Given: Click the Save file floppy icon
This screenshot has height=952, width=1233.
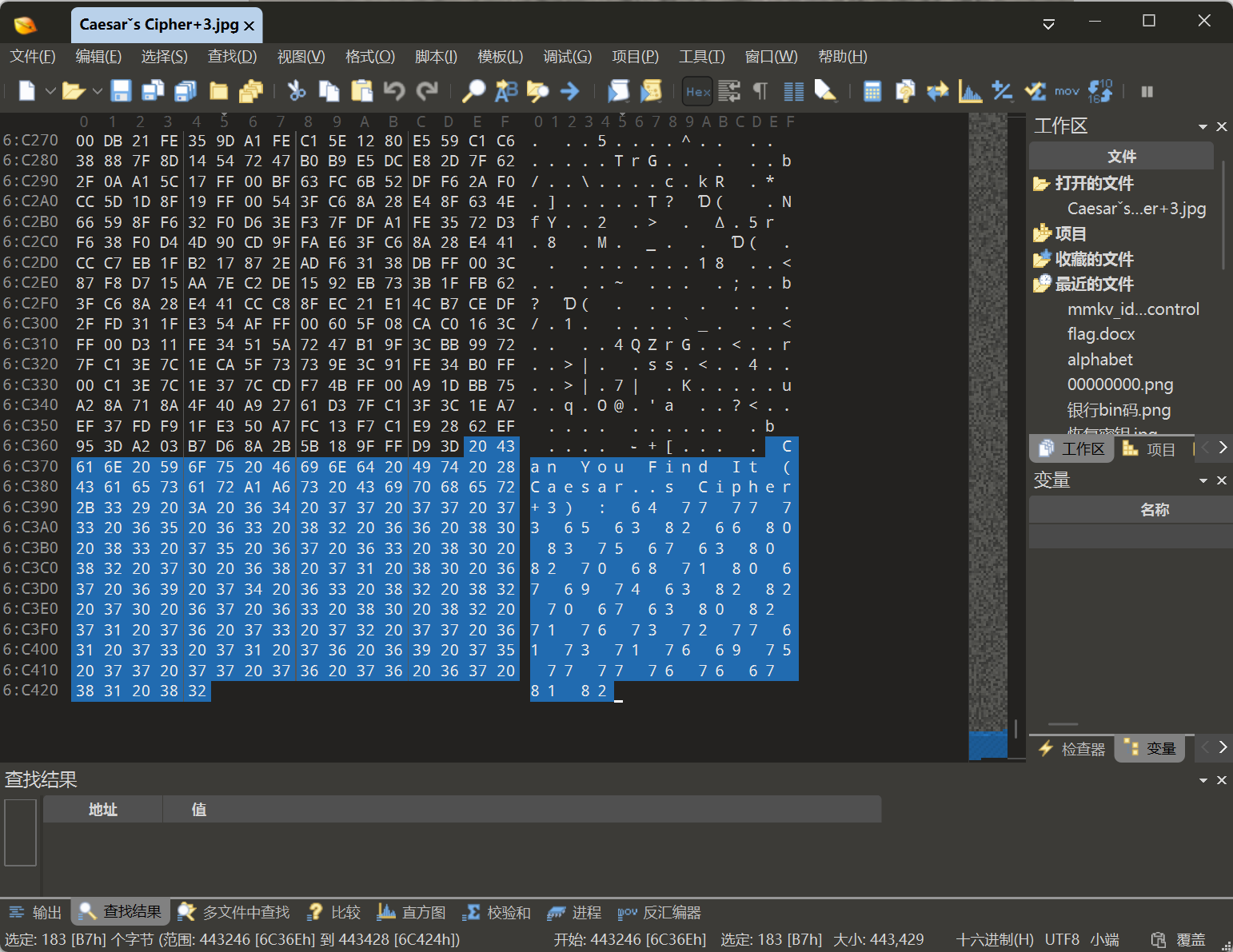Looking at the screenshot, I should [121, 91].
